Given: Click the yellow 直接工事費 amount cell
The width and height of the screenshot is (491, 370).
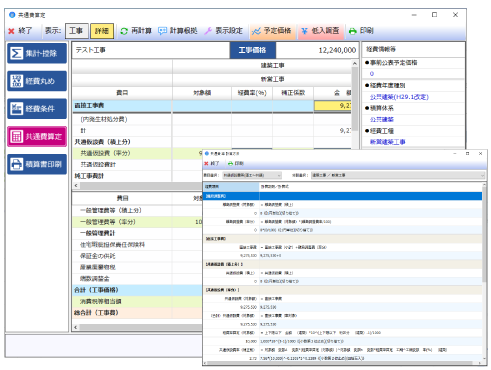Looking at the screenshot, I should coord(333,106).
